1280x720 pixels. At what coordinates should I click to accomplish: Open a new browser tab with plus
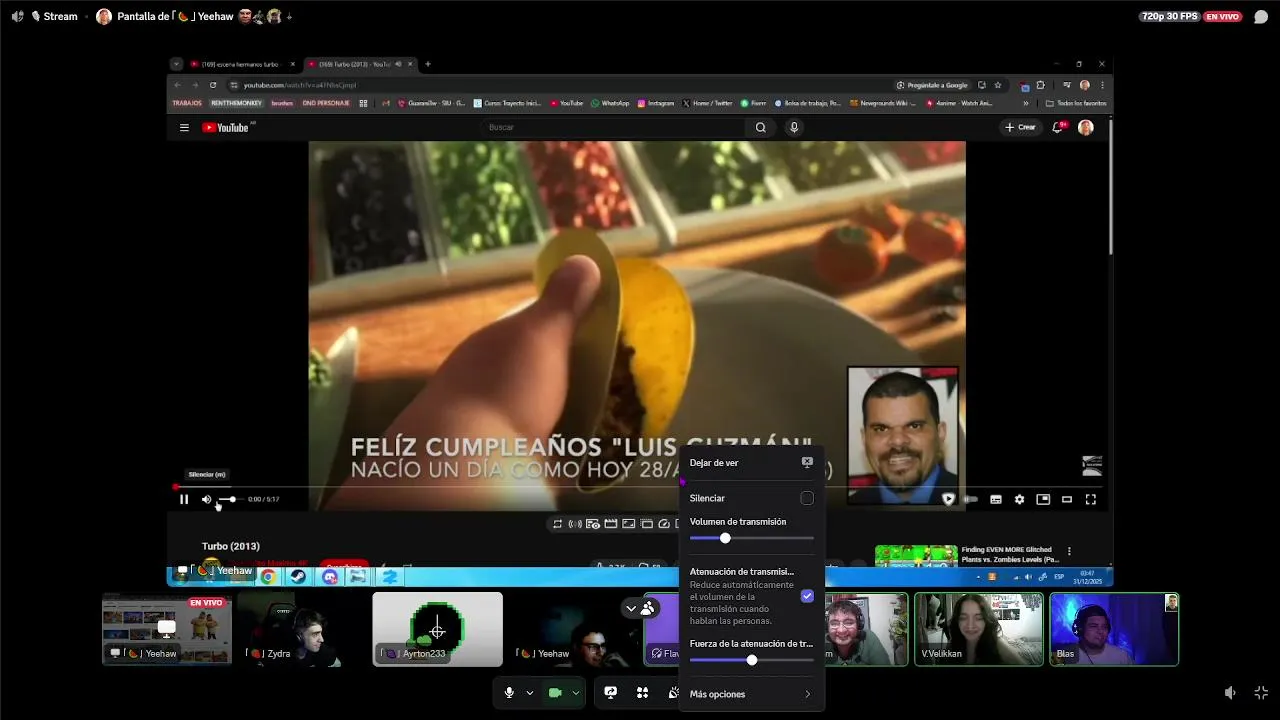click(x=428, y=64)
